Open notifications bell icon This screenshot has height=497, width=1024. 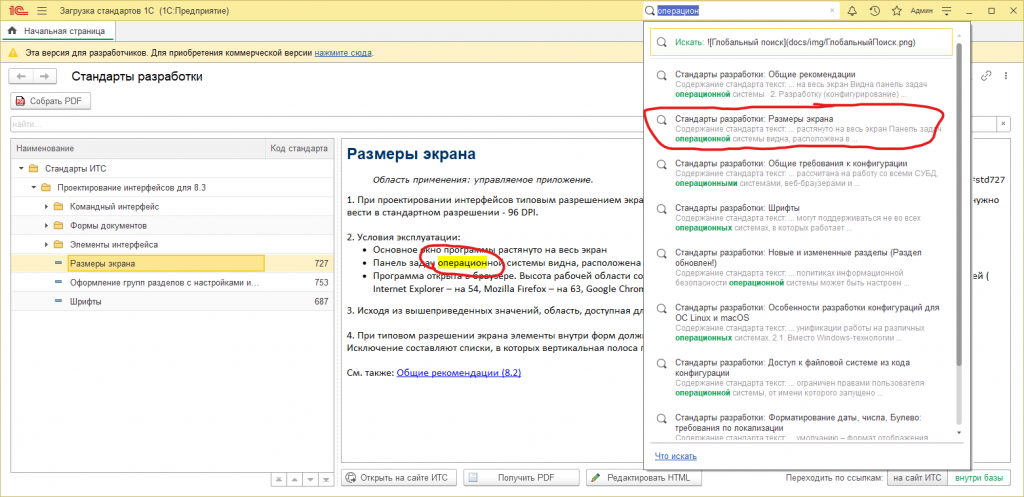tap(852, 11)
